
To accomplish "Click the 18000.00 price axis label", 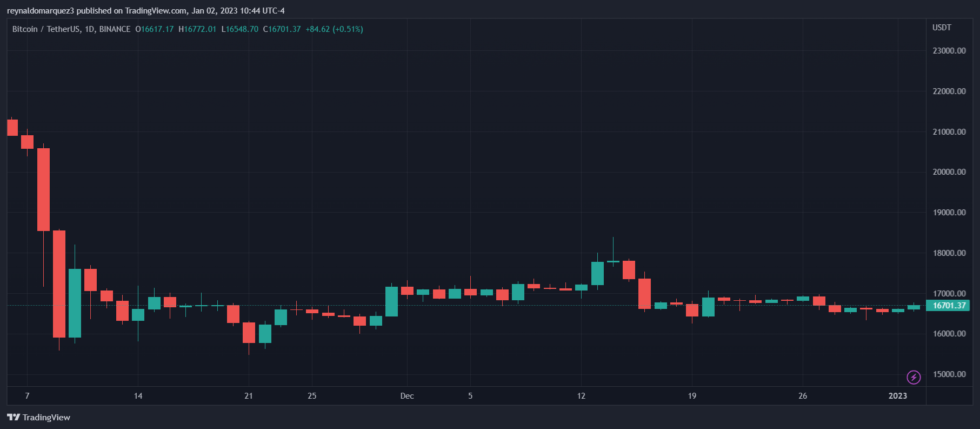I will pos(948,253).
